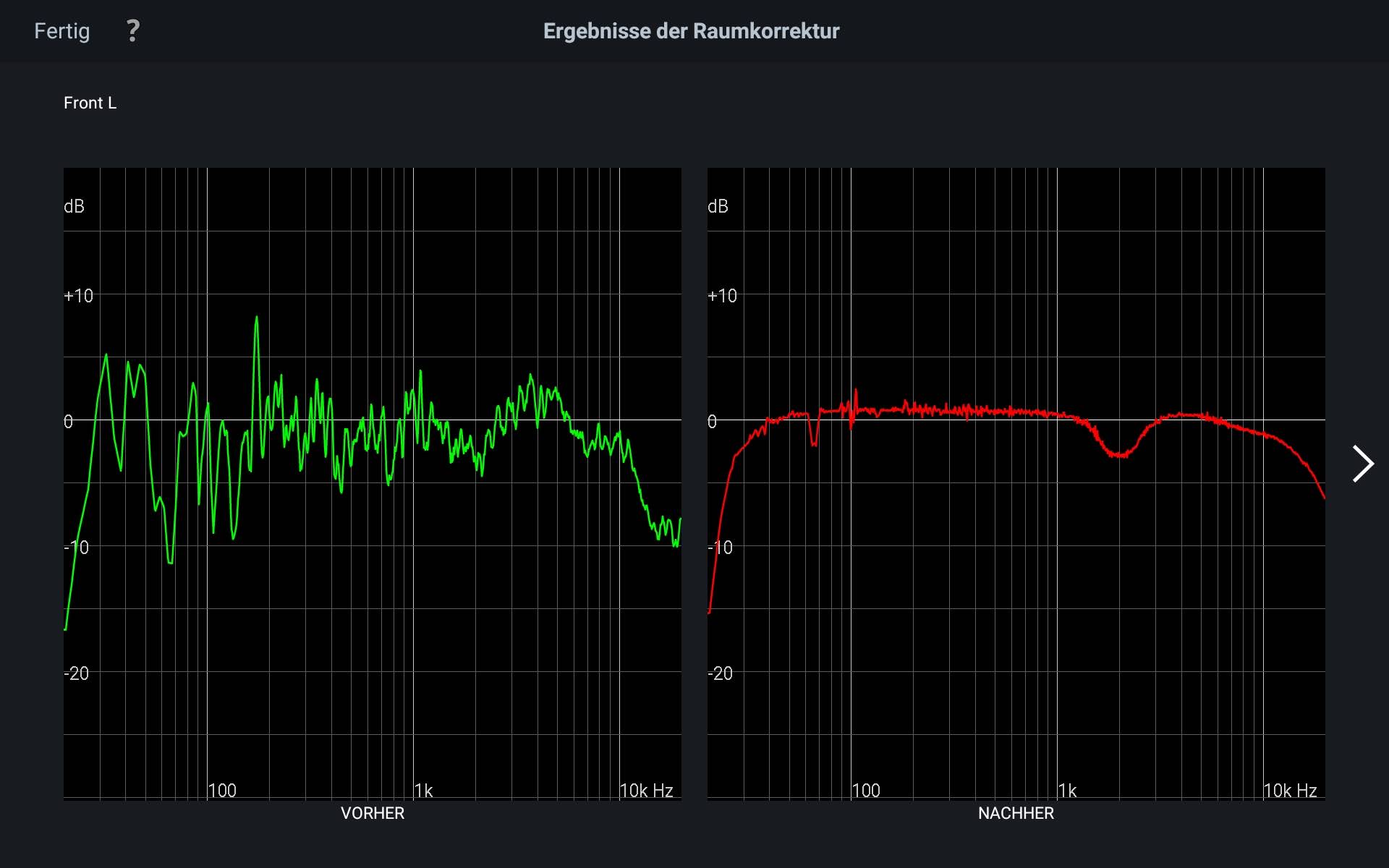The height and width of the screenshot is (868, 1389).
Task: Click the VORHER label under left graph
Action: [373, 813]
